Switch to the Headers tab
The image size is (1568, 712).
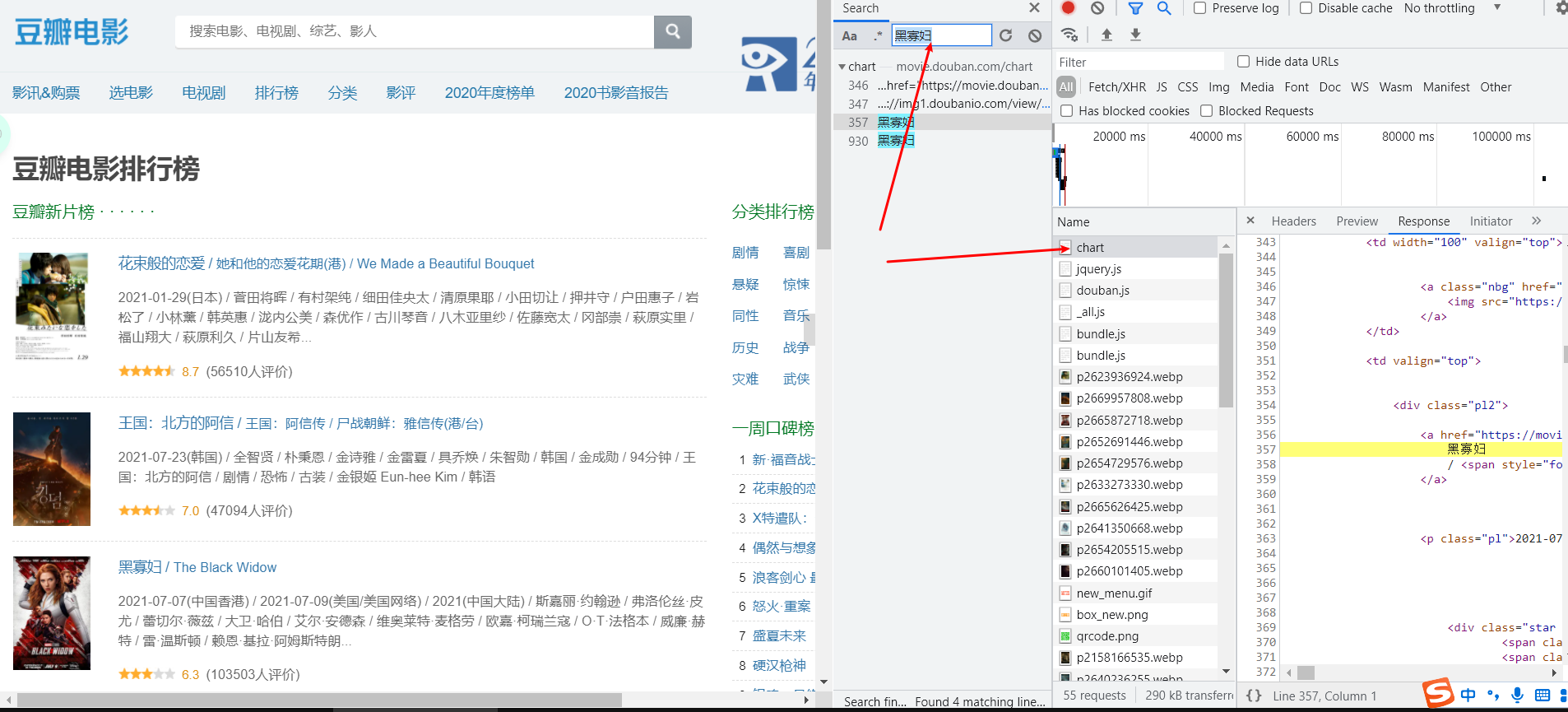tap(1293, 221)
